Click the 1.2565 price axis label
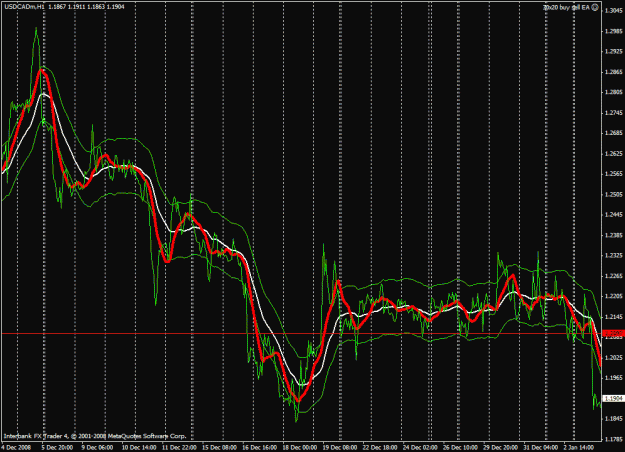625x452 pixels. (x=614, y=174)
